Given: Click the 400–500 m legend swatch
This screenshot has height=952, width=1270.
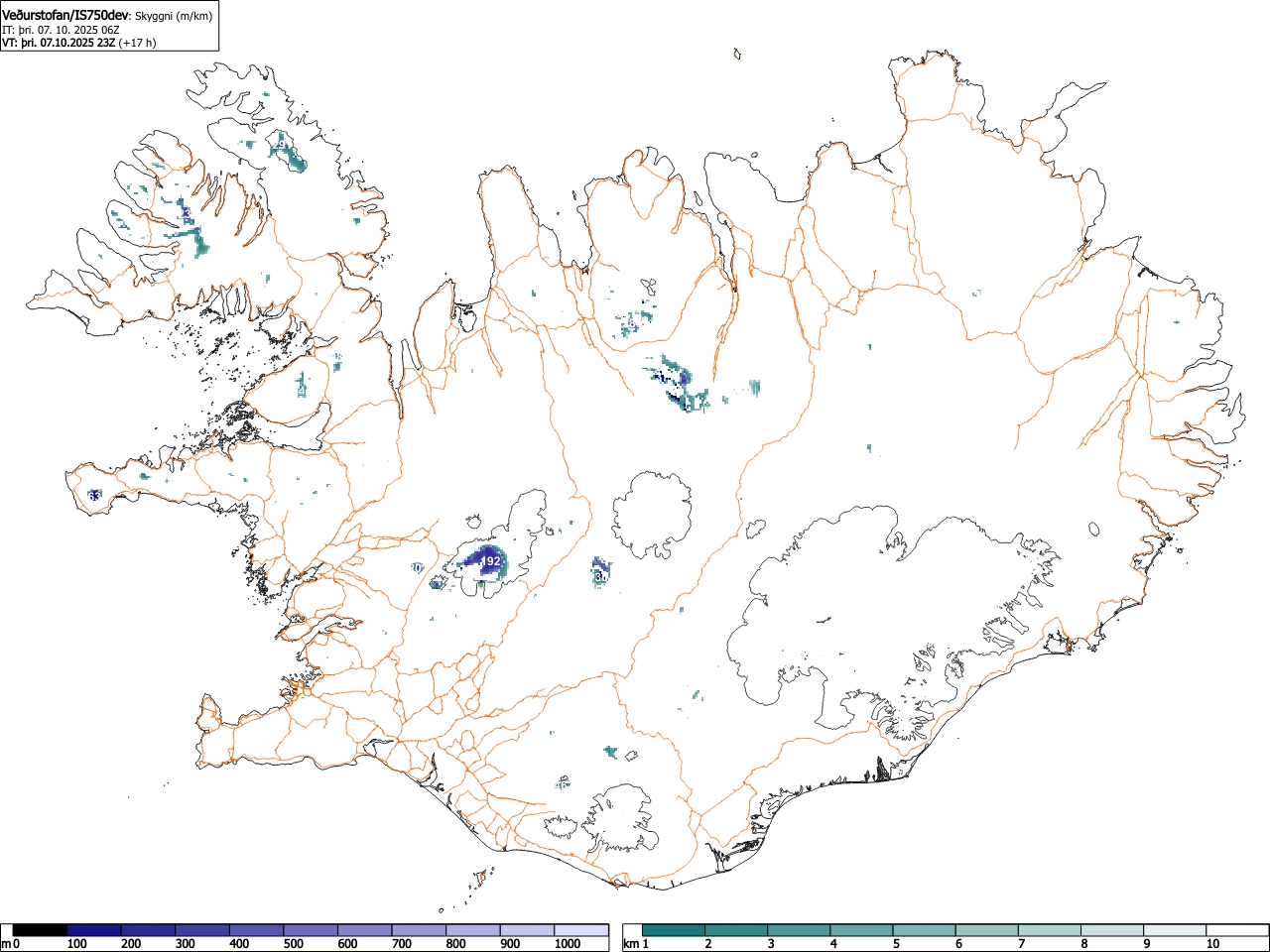Looking at the screenshot, I should pyautogui.click(x=257, y=930).
